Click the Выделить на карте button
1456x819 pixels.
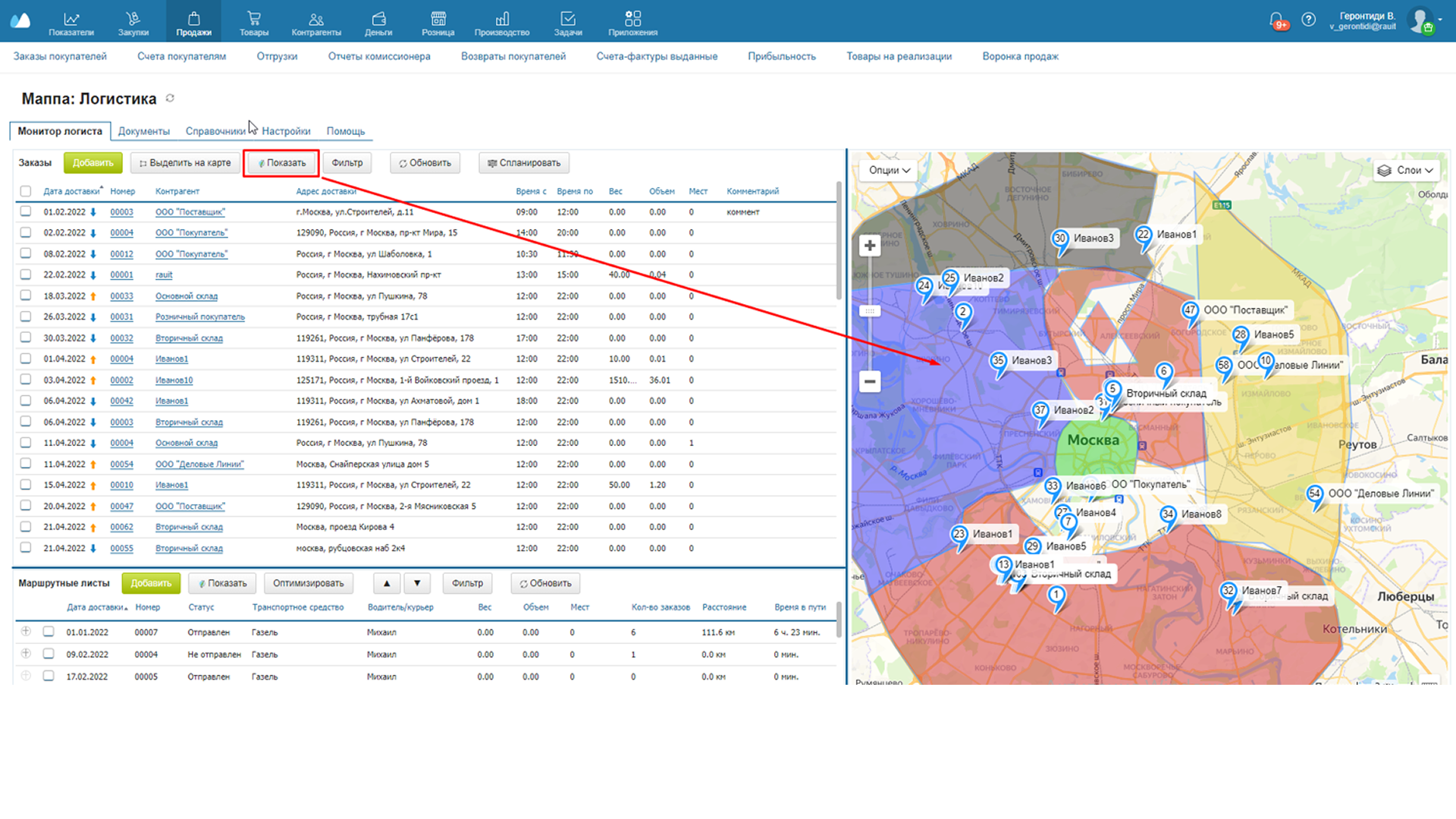(185, 163)
